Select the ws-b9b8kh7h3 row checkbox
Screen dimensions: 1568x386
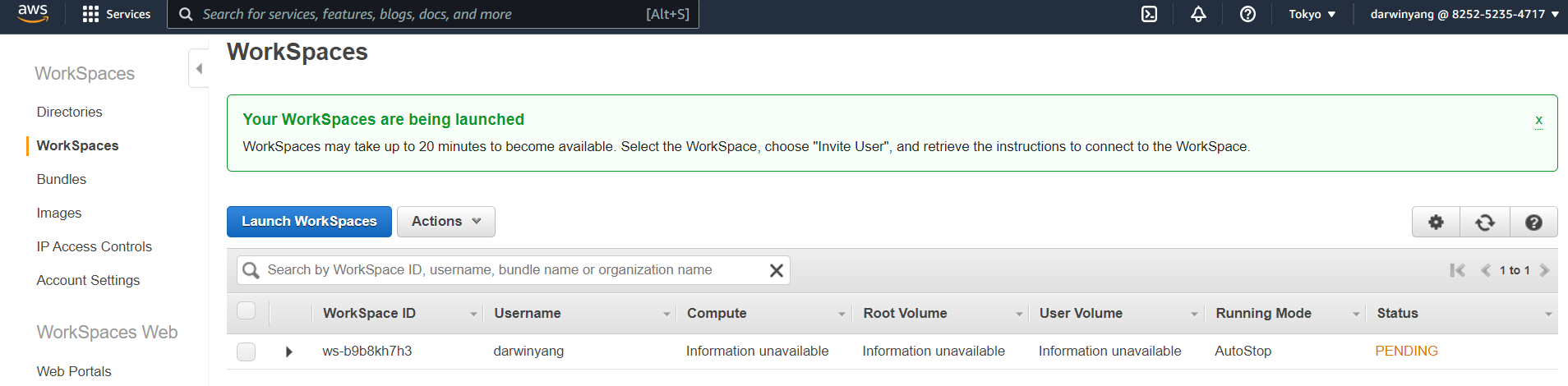click(x=246, y=352)
